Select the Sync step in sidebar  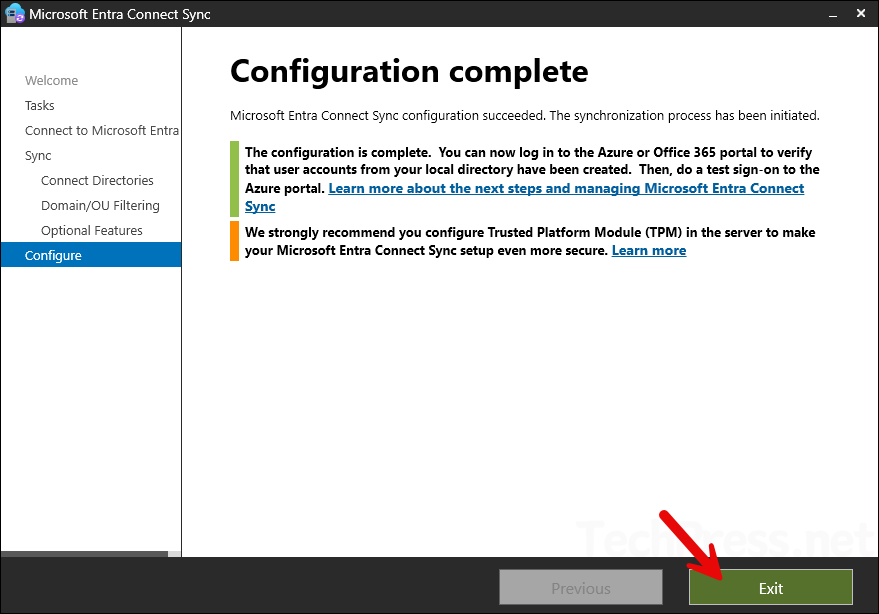pos(38,155)
